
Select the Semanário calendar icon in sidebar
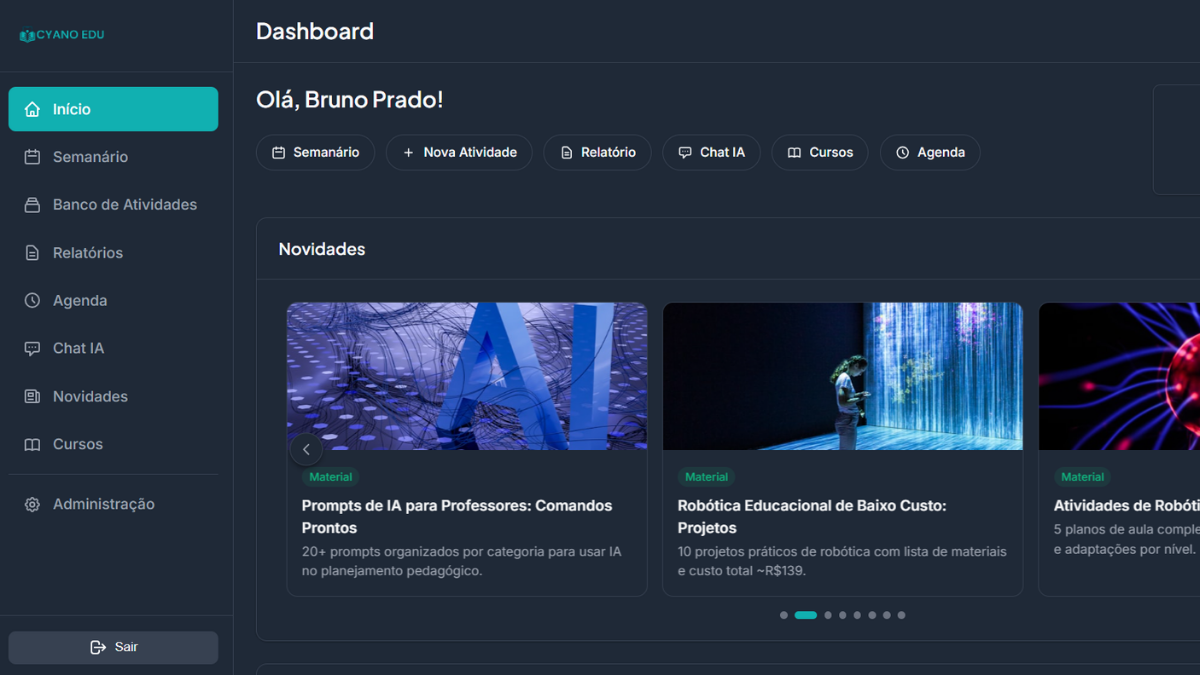click(x=32, y=156)
